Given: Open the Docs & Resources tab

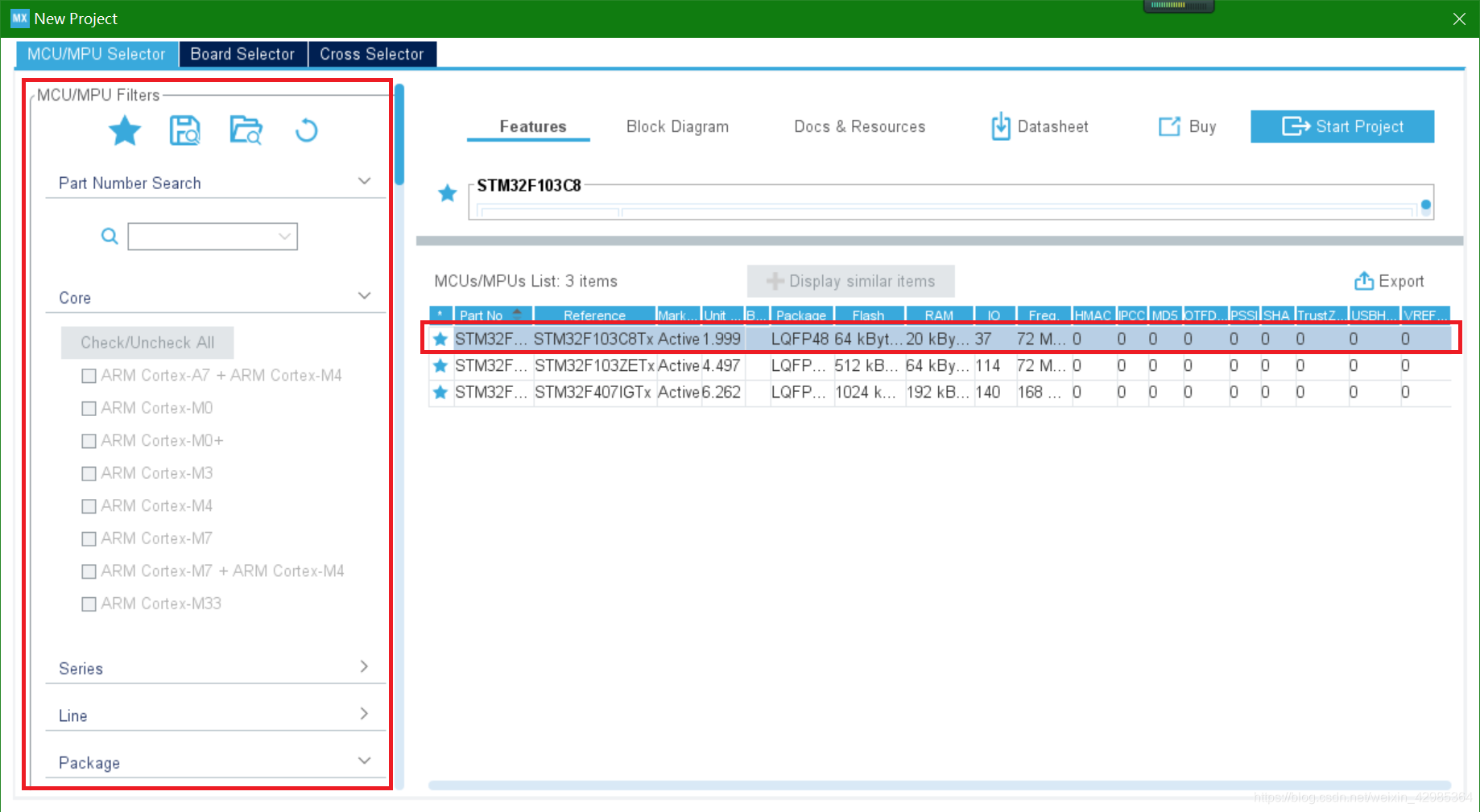Looking at the screenshot, I should tap(860, 126).
